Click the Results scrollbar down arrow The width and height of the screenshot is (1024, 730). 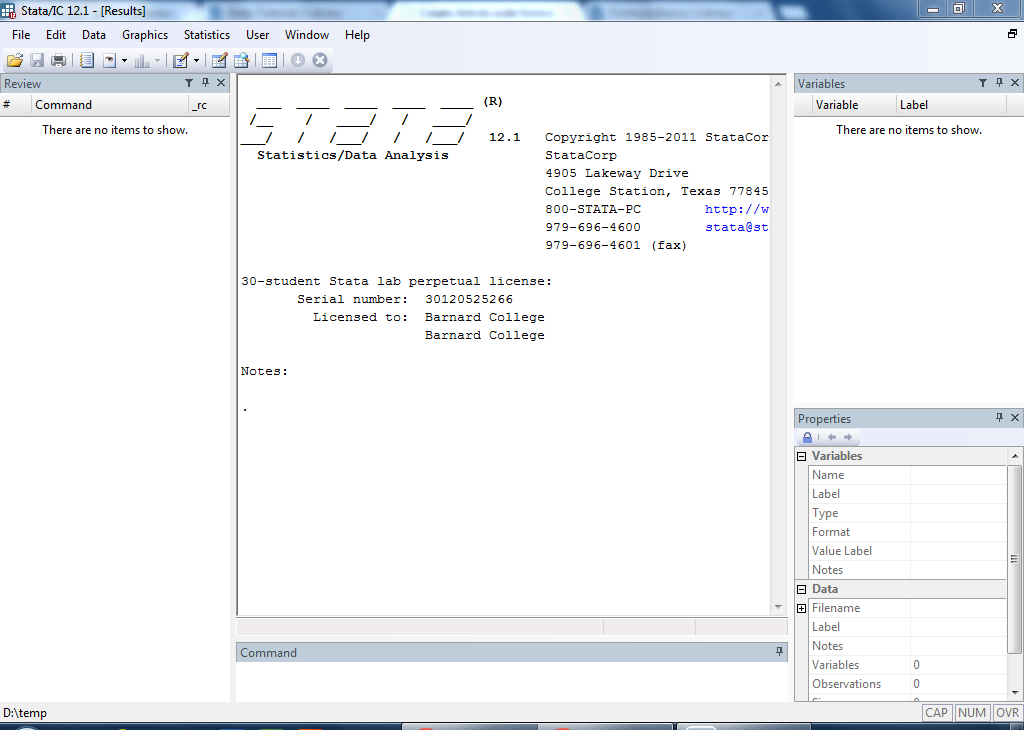[778, 607]
